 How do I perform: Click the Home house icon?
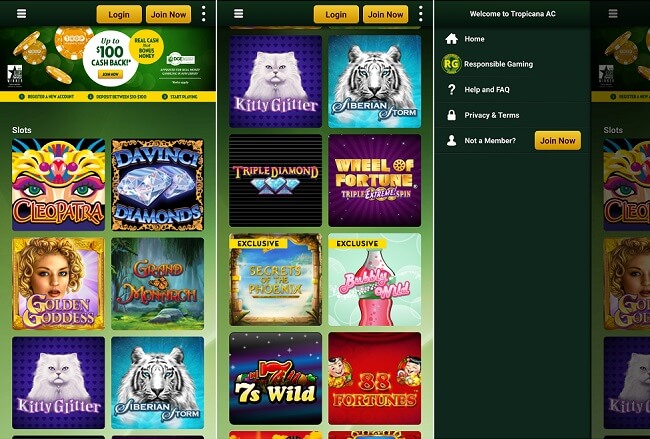coord(451,39)
